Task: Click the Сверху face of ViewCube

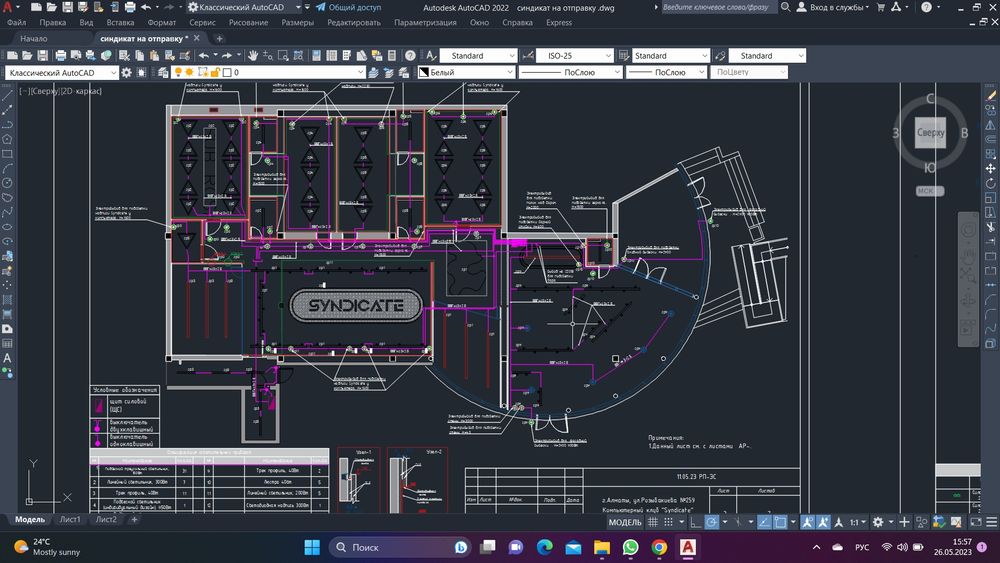Action: [930, 133]
